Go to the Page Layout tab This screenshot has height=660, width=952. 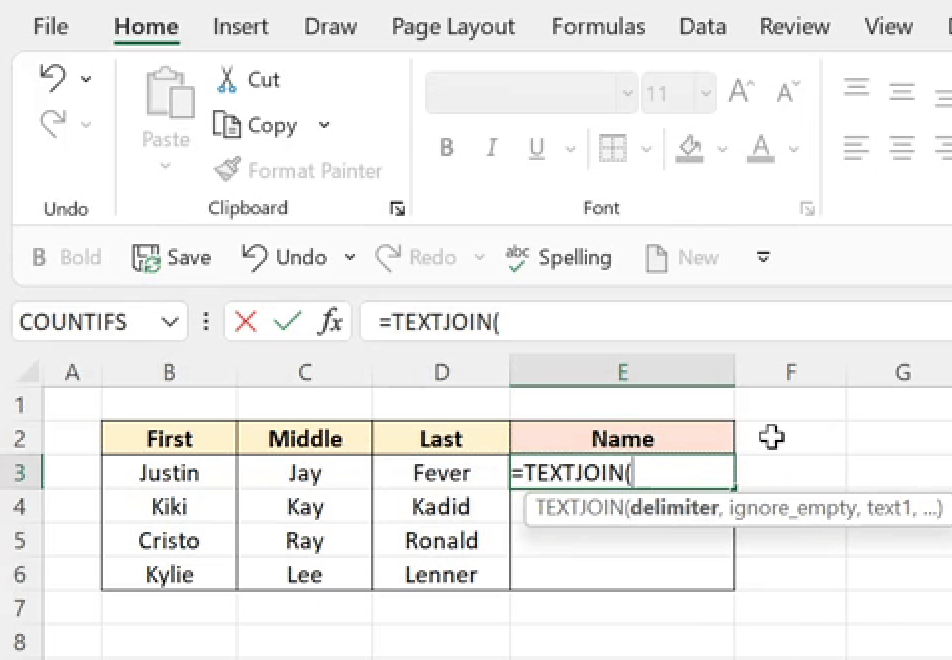click(453, 27)
